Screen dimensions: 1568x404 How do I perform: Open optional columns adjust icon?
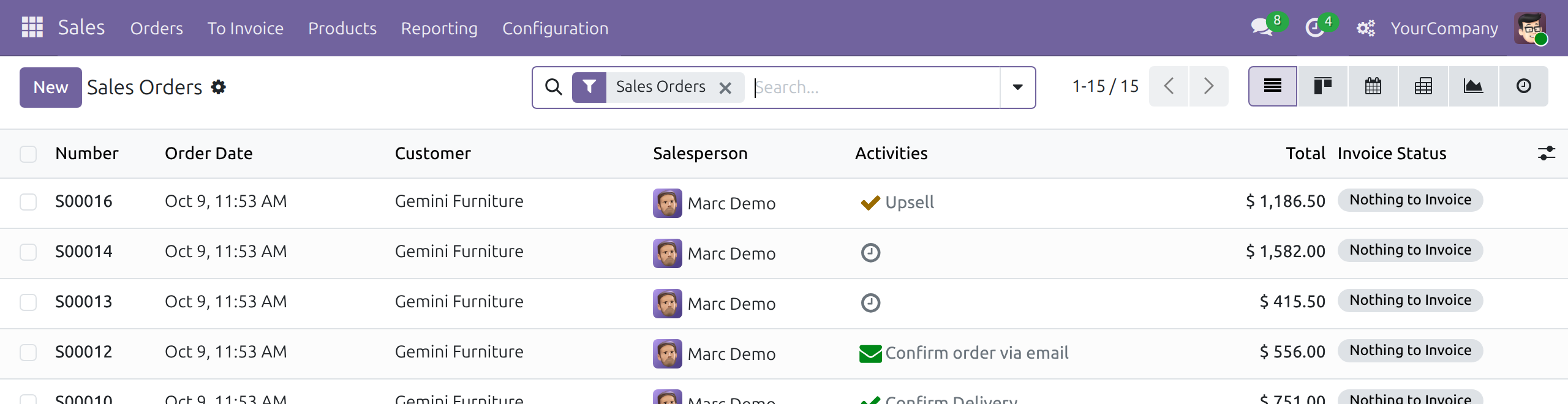pyautogui.click(x=1547, y=153)
